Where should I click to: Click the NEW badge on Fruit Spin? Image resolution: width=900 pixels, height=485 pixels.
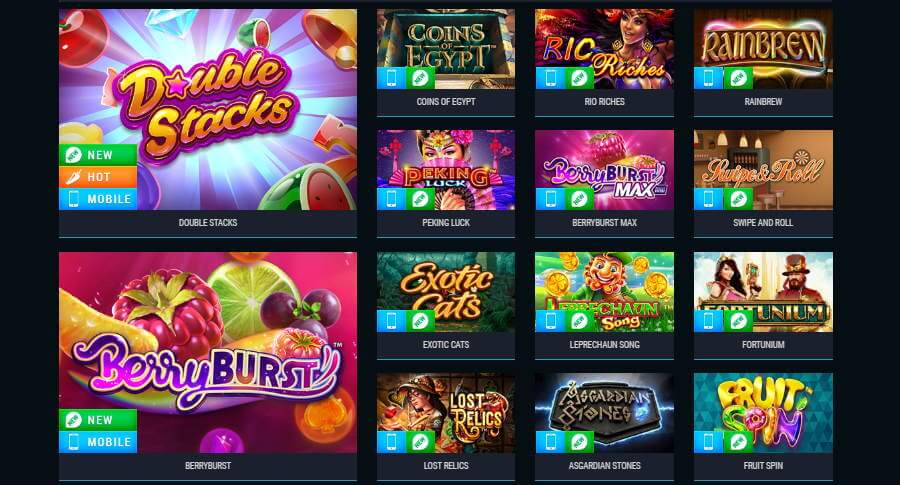point(738,442)
